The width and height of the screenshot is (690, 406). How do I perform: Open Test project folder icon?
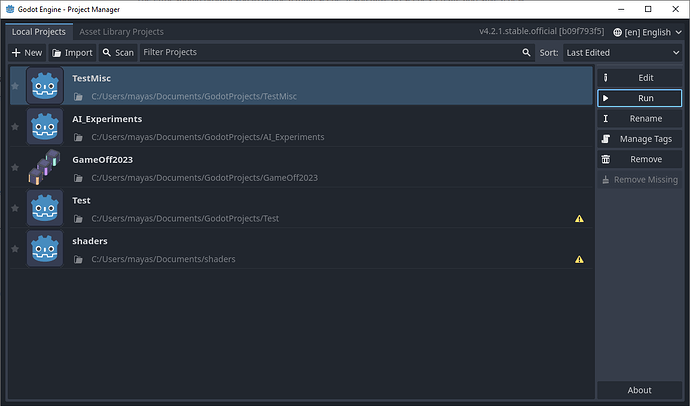[78, 219]
